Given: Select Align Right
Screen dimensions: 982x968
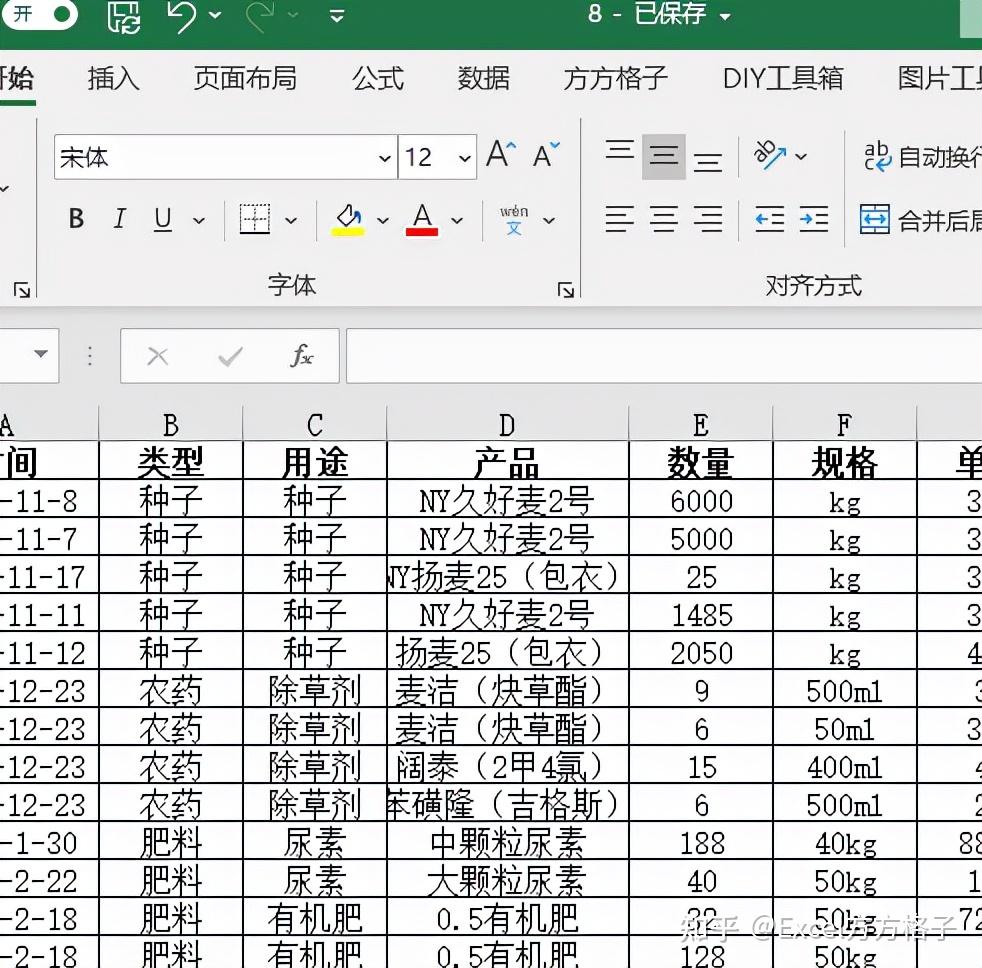Looking at the screenshot, I should 708,219.
